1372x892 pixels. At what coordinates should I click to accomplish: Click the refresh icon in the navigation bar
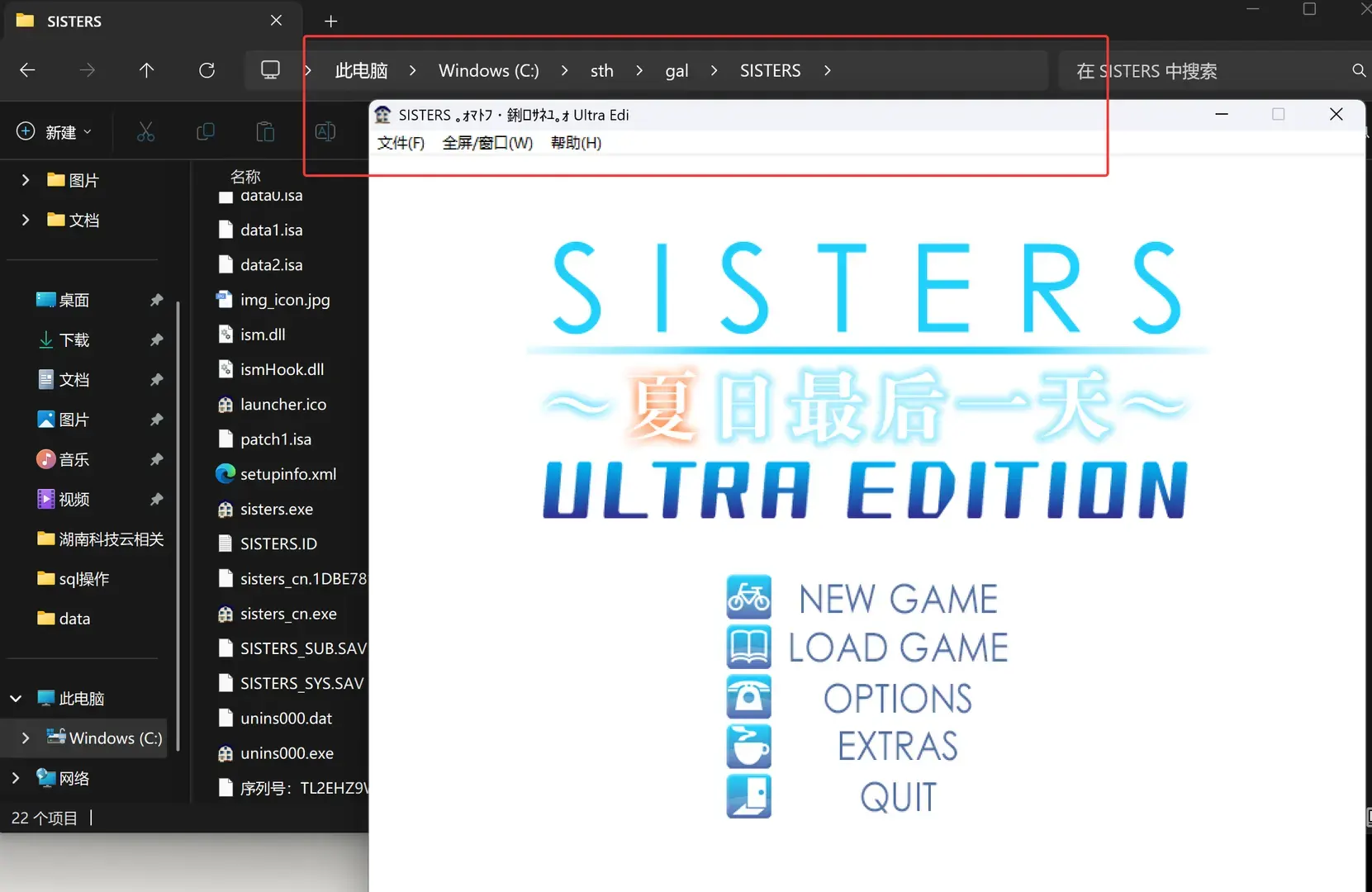tap(207, 70)
